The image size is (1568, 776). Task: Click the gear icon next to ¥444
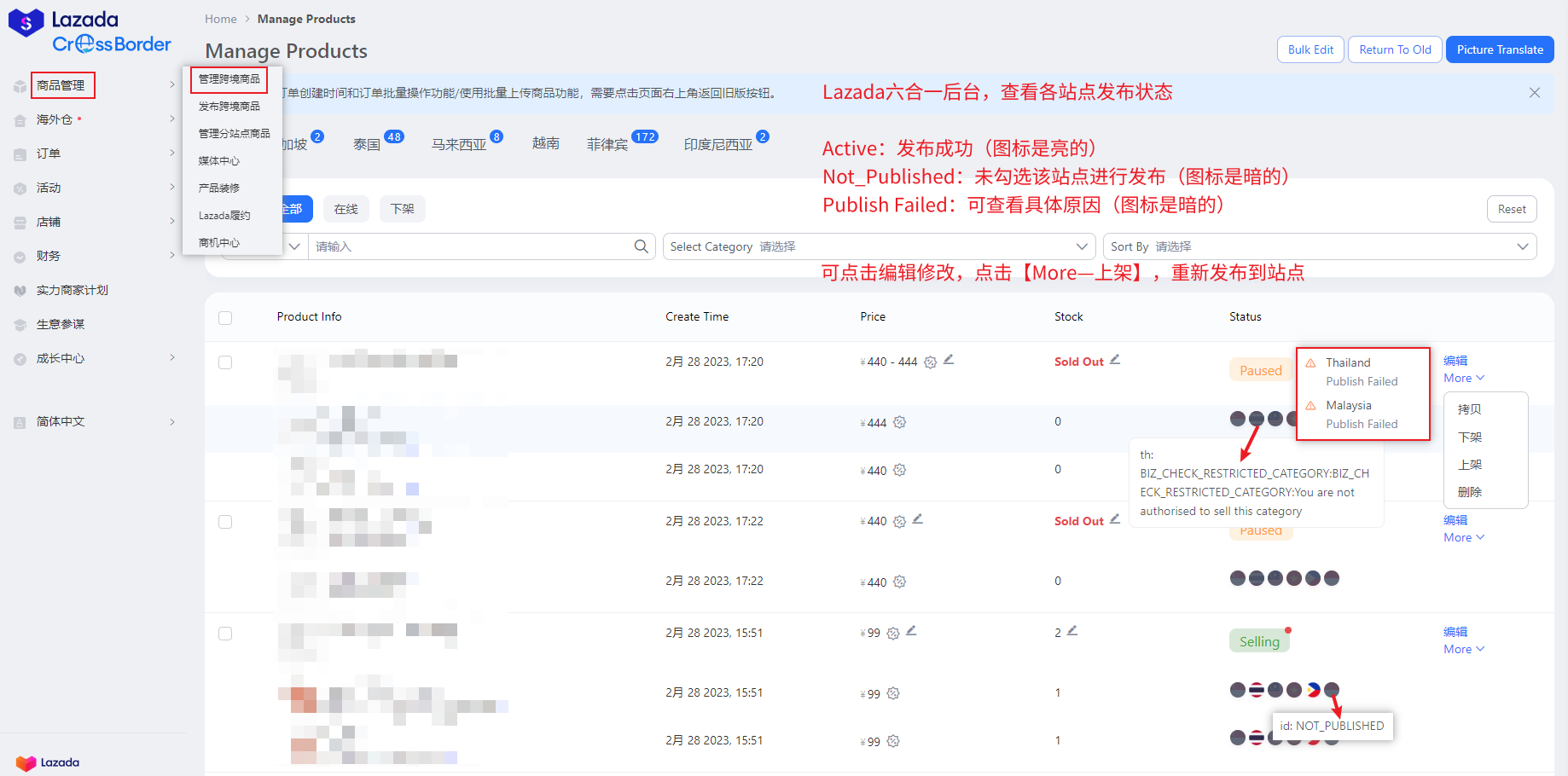899,422
